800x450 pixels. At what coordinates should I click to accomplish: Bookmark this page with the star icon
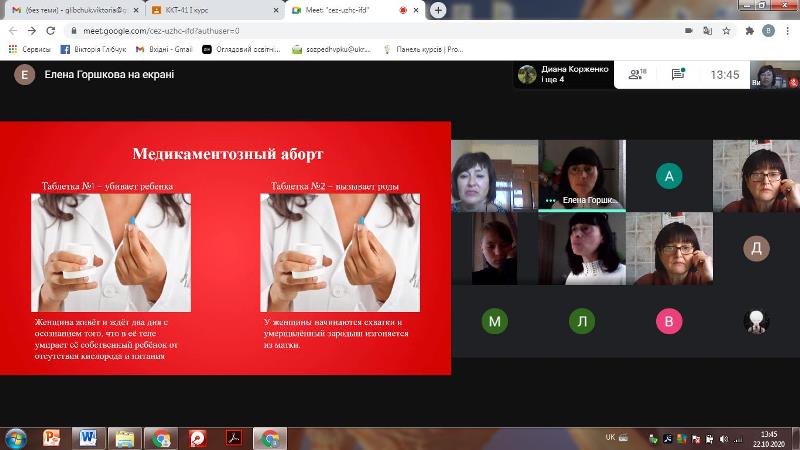(x=727, y=31)
